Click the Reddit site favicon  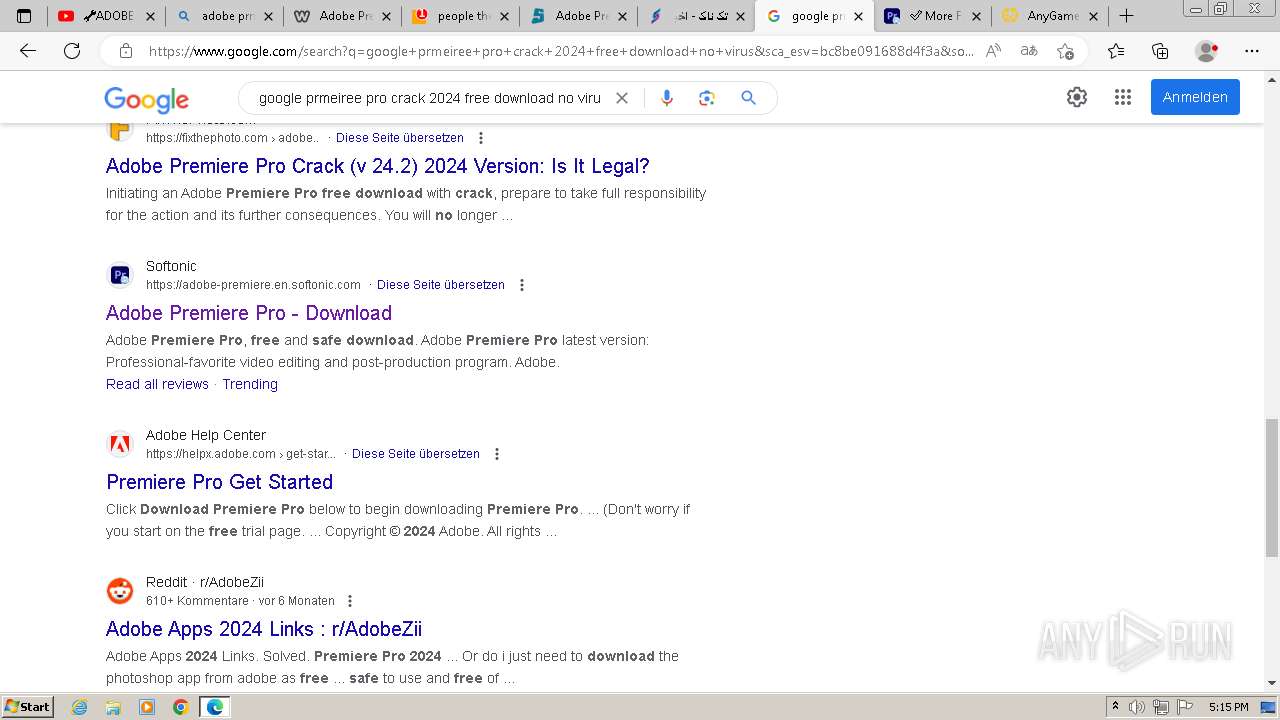point(120,590)
